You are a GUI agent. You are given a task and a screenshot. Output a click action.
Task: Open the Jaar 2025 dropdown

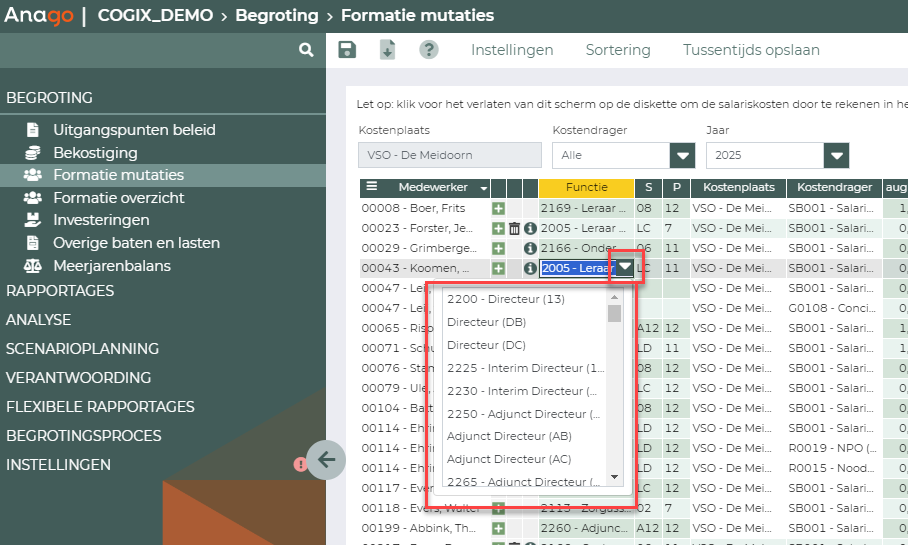(x=836, y=155)
